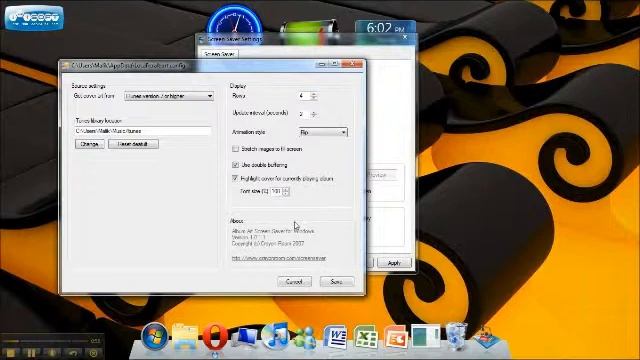
Task: Close the config dialog window
Action: (x=352, y=64)
